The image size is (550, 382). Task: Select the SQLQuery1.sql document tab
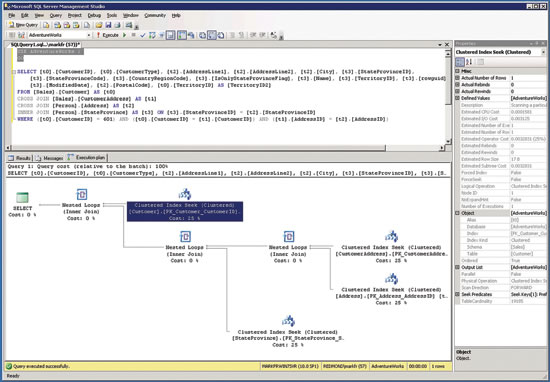[x=45, y=45]
